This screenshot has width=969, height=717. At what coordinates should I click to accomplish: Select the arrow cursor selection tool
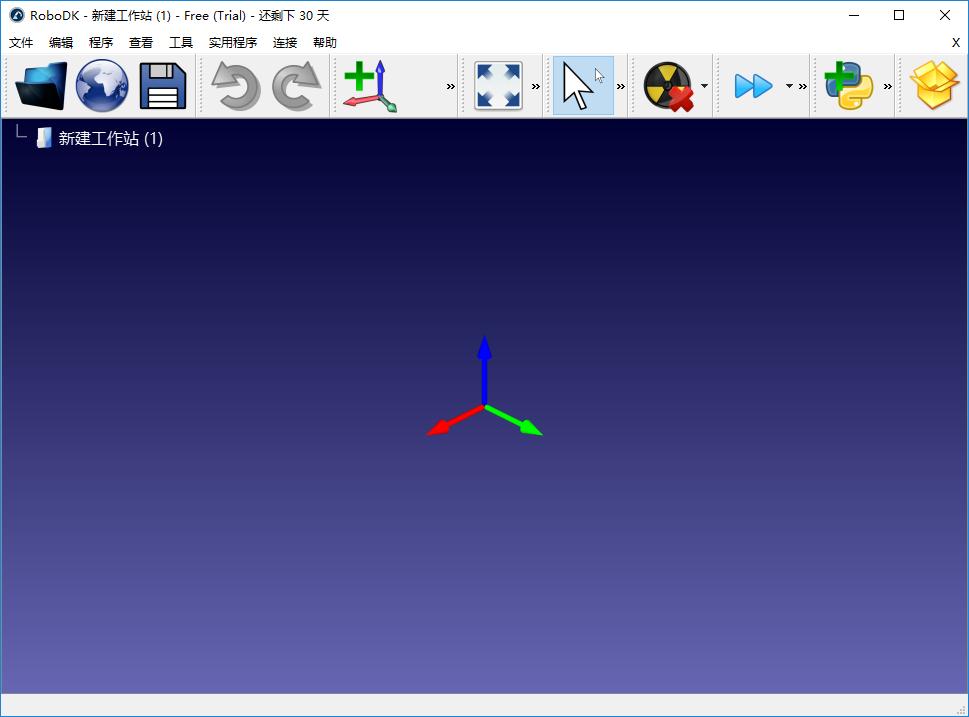[x=583, y=86]
